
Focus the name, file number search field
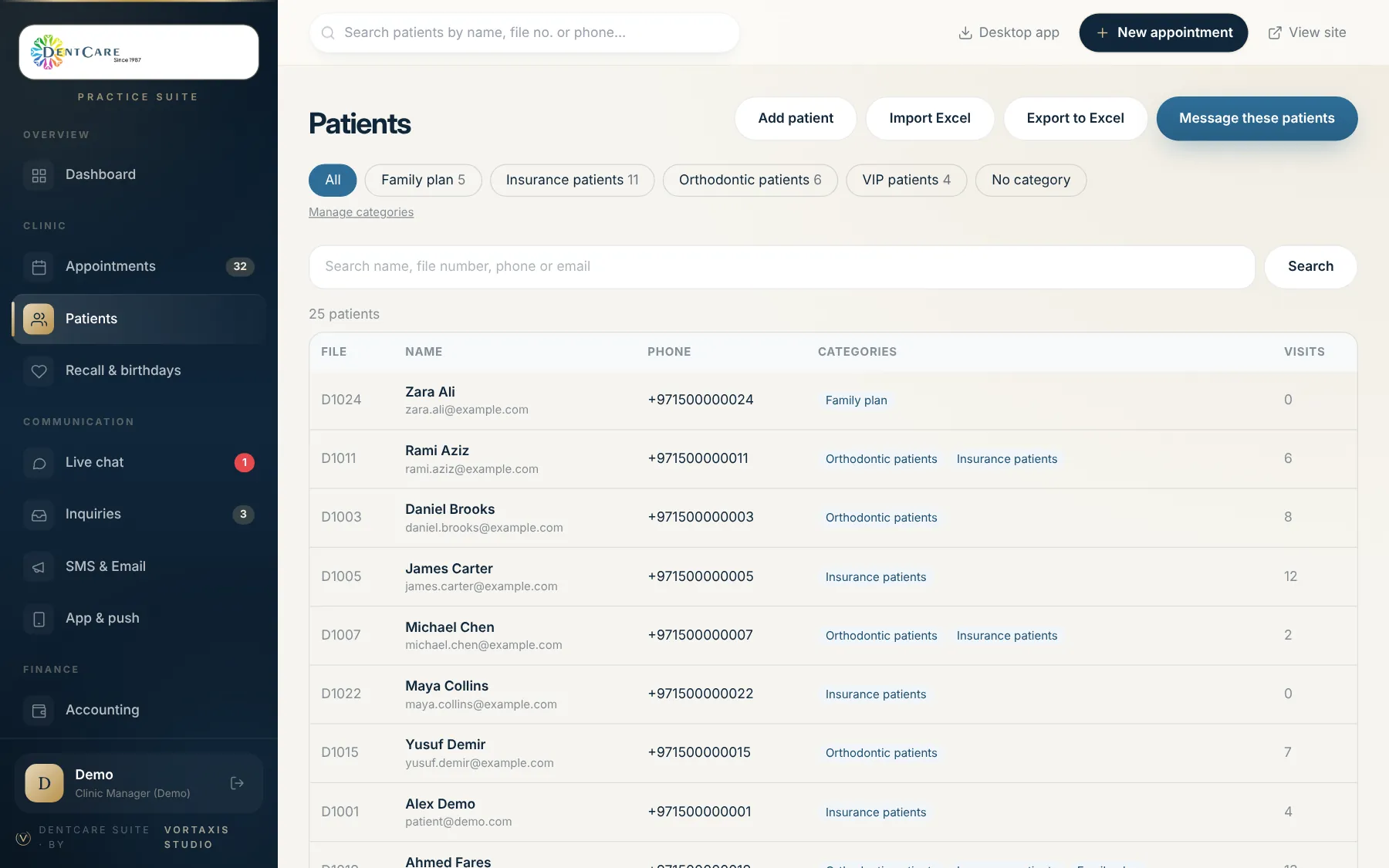(782, 267)
